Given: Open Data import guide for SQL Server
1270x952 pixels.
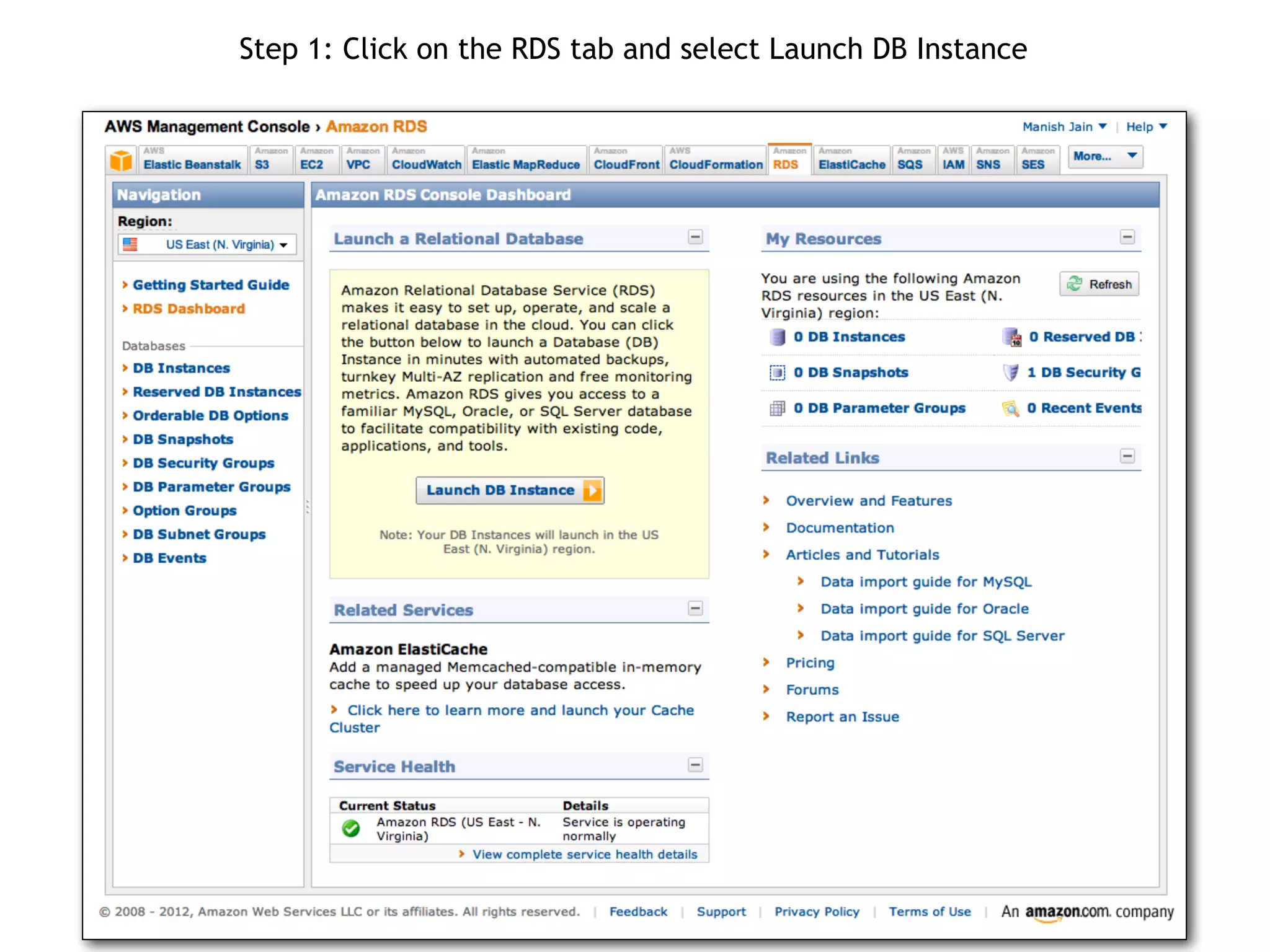Looking at the screenshot, I should pos(943,636).
